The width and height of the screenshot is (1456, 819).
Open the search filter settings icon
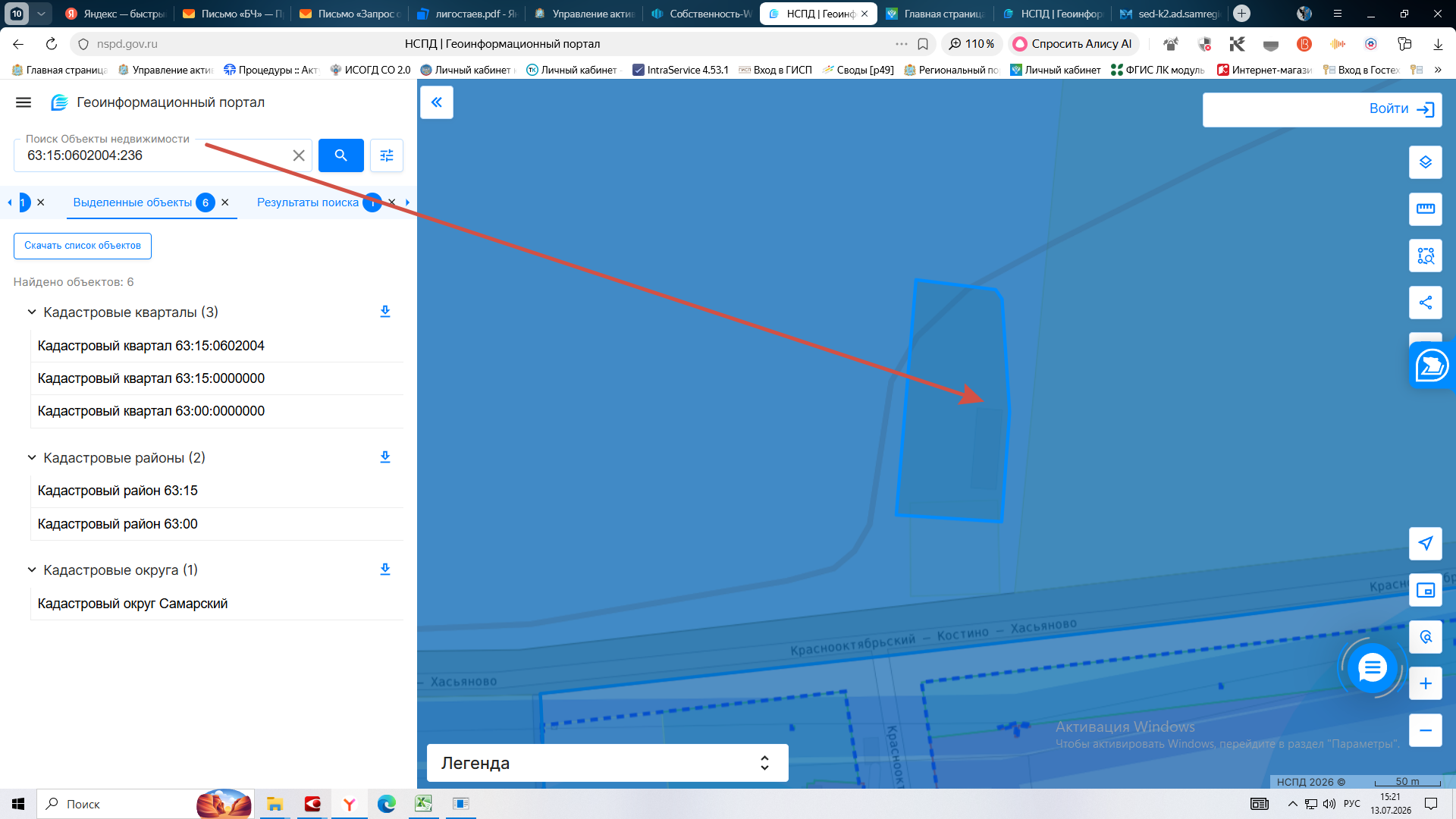(387, 155)
